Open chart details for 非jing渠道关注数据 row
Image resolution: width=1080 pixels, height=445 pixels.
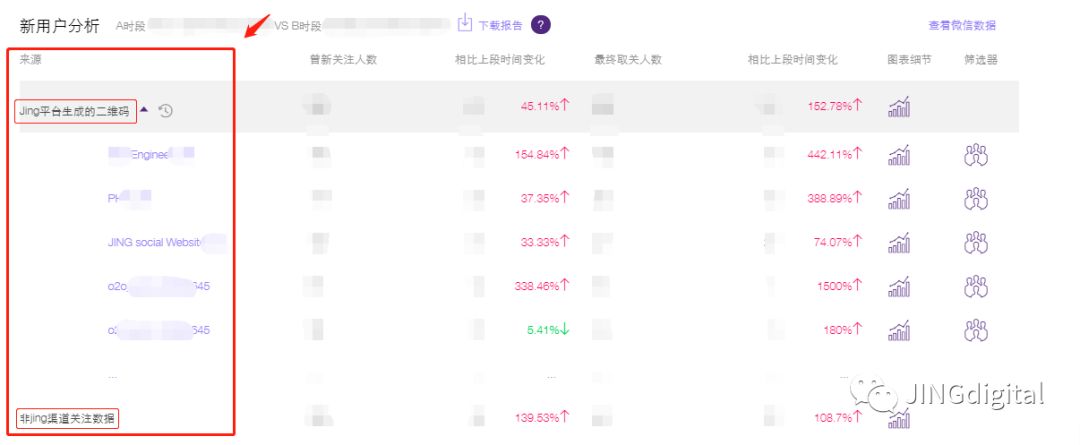pyautogui.click(x=899, y=420)
